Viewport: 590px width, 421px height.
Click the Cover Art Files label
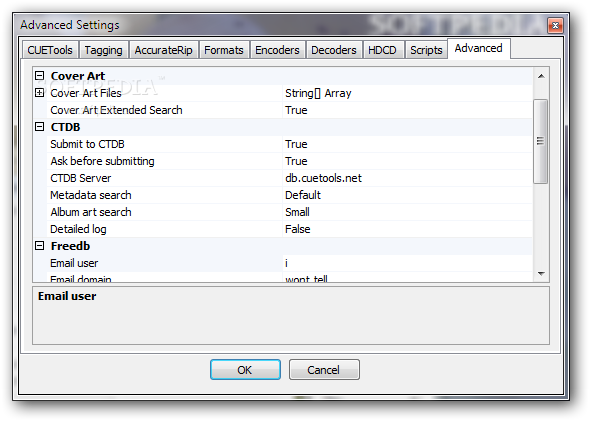[86, 93]
